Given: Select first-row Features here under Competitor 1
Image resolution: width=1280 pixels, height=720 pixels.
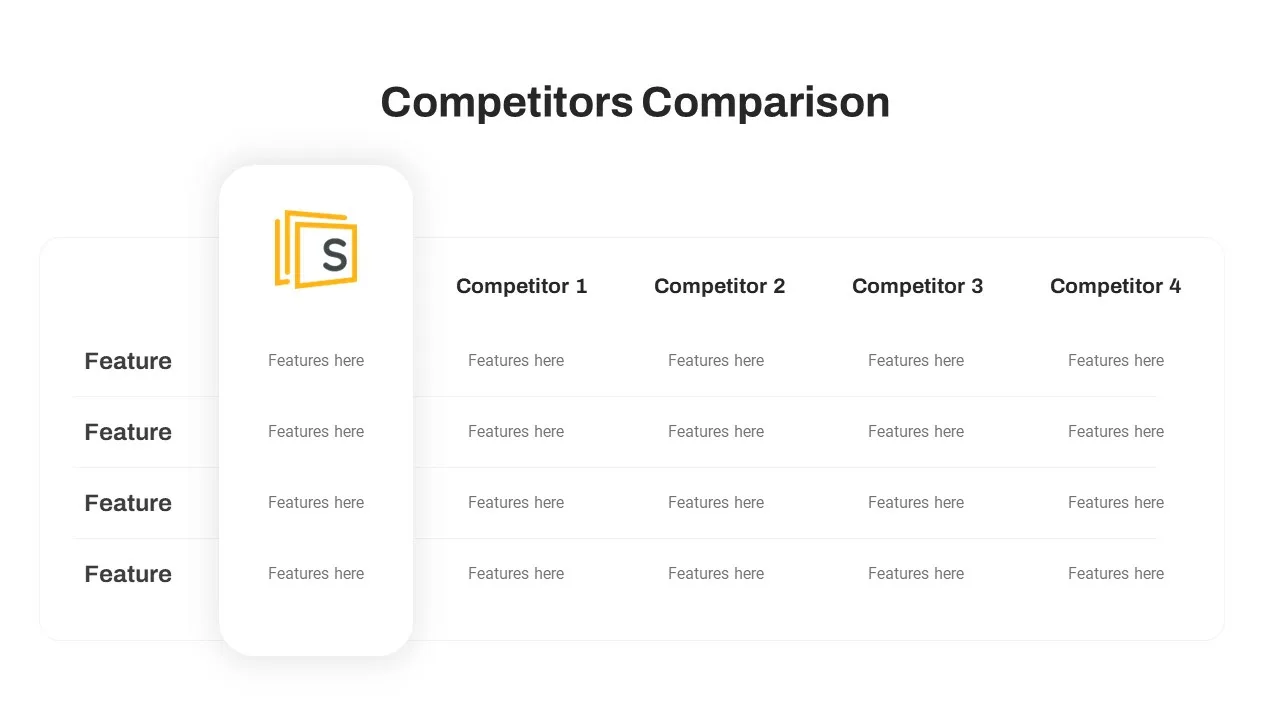Looking at the screenshot, I should tap(516, 360).
